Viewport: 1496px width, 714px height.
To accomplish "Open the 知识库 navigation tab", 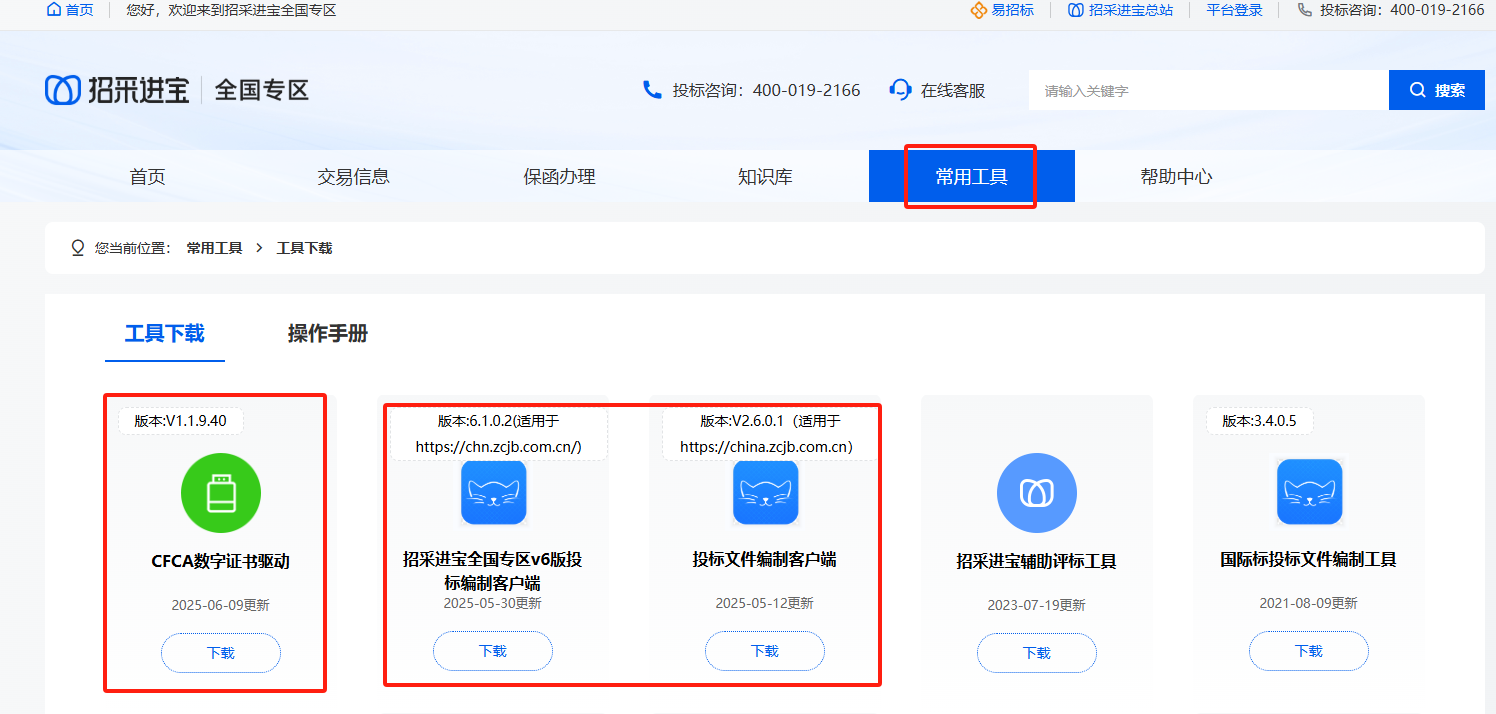I will [x=765, y=177].
